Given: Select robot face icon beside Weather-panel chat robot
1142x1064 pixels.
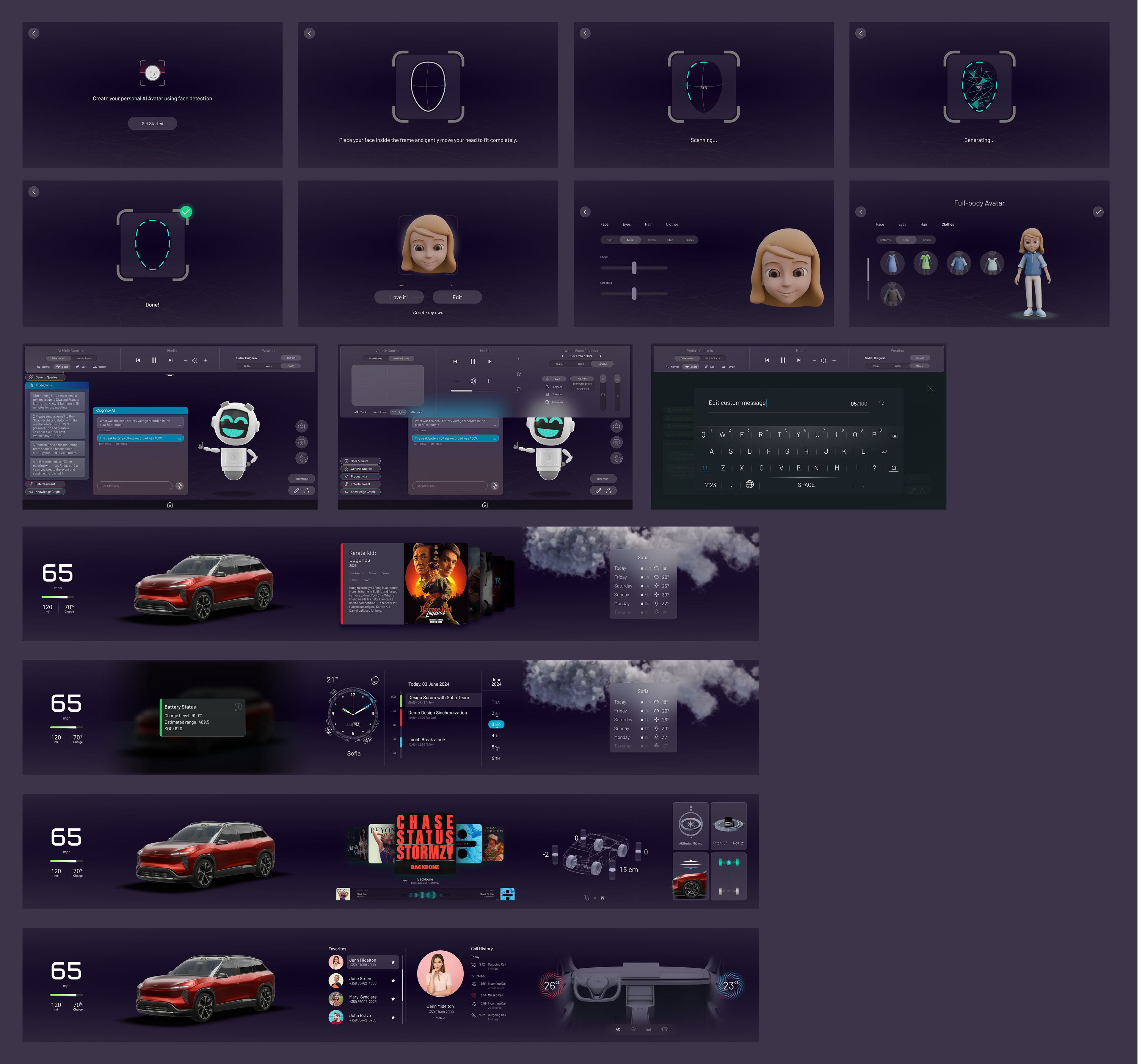Looking at the screenshot, I should [302, 426].
